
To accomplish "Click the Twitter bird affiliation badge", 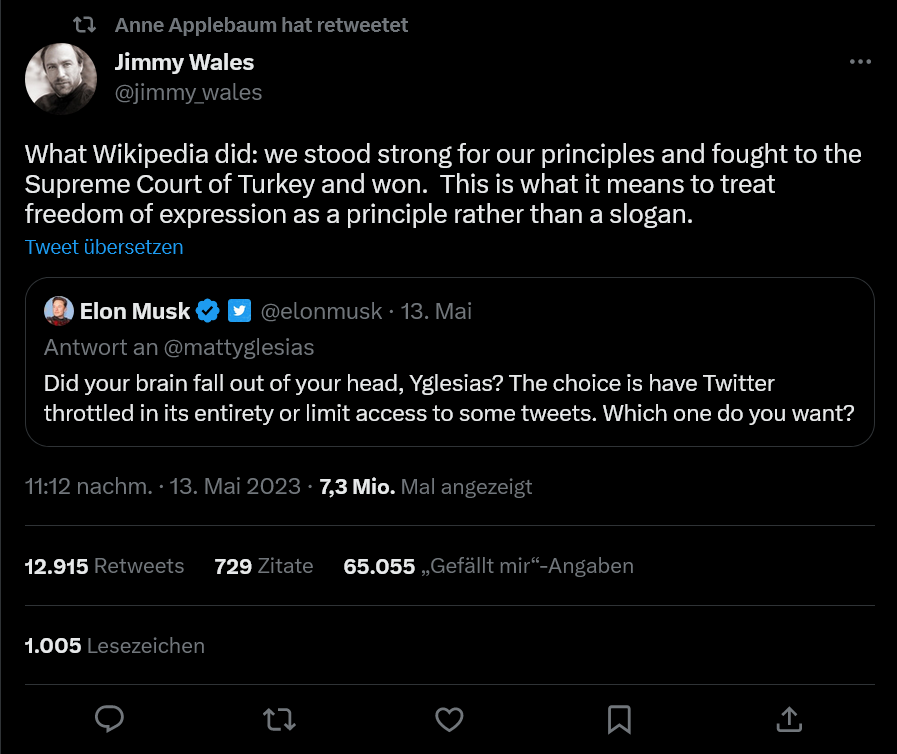I will (x=239, y=311).
